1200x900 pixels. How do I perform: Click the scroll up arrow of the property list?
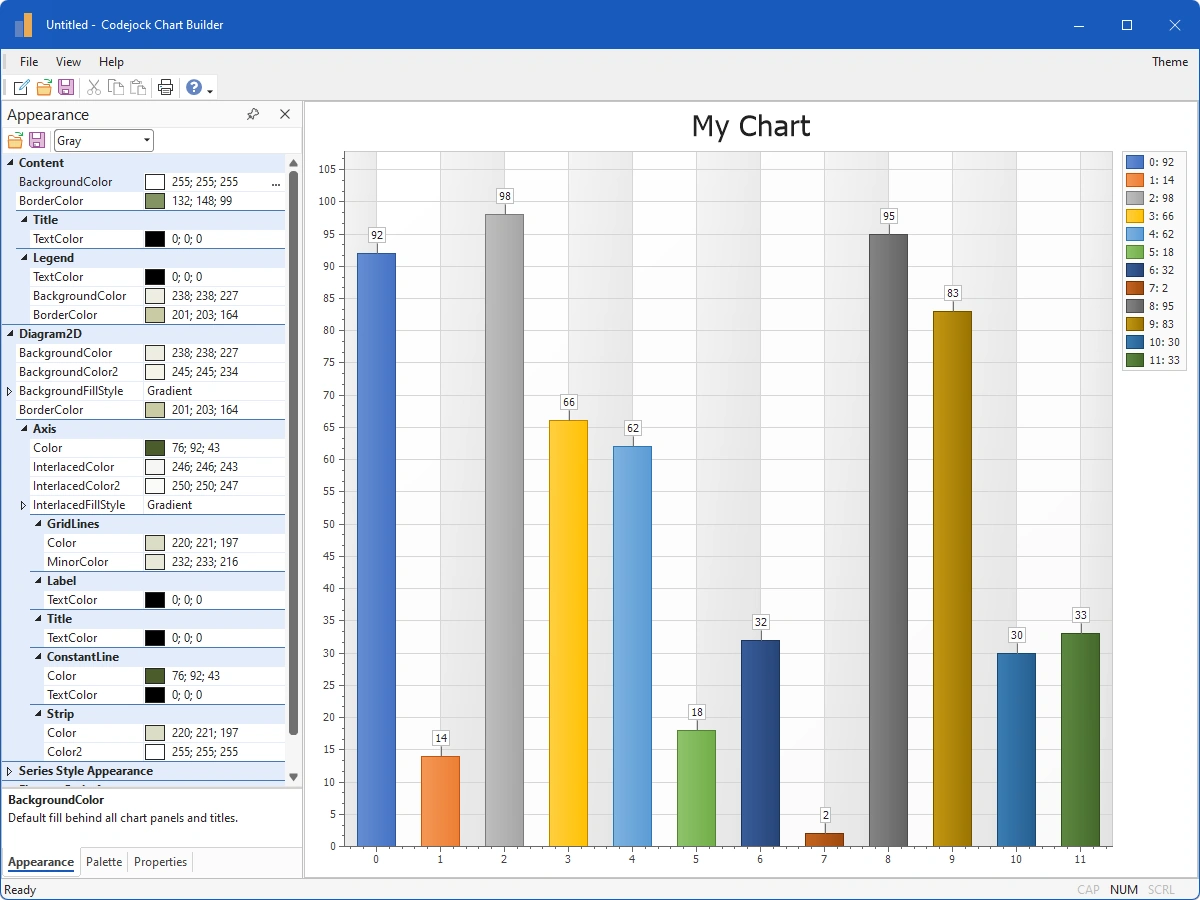point(293,163)
